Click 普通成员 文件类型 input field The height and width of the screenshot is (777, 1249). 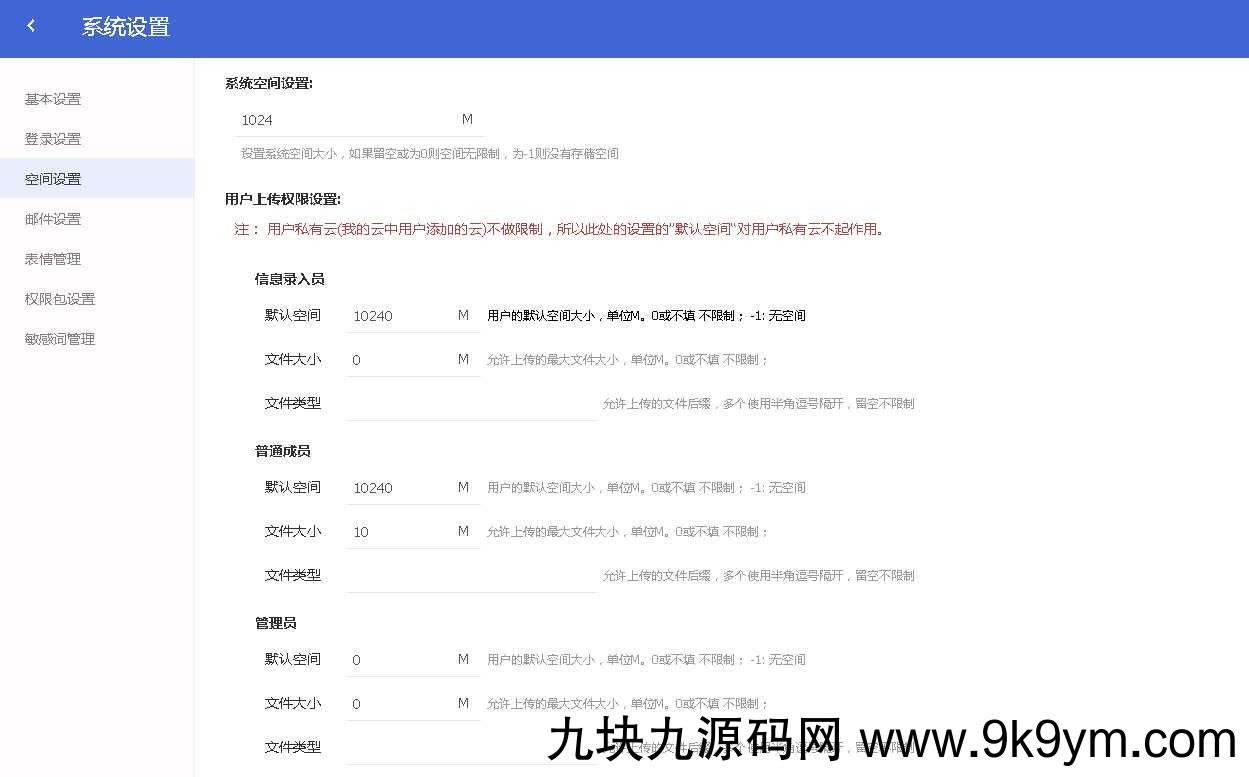pos(470,576)
